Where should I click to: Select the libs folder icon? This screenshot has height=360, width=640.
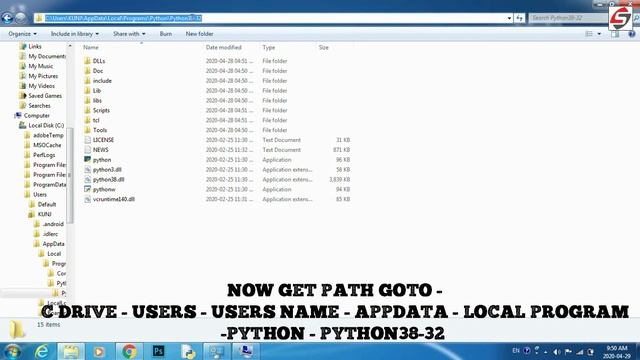[87, 100]
